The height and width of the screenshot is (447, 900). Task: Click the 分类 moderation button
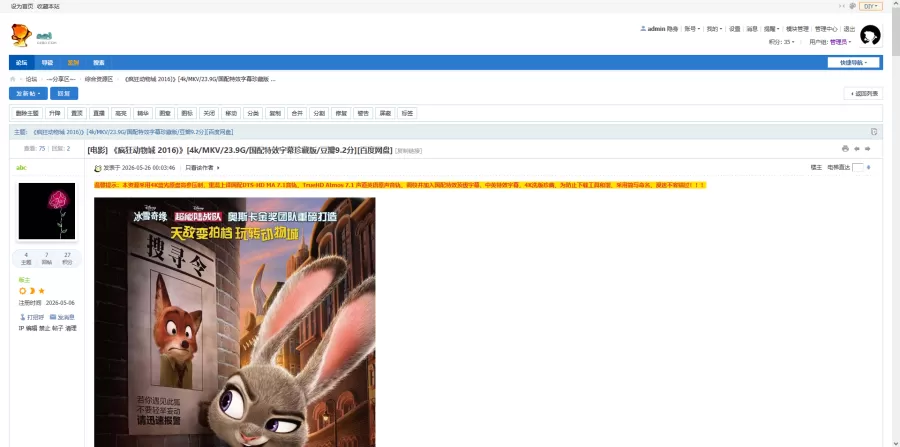(x=253, y=114)
